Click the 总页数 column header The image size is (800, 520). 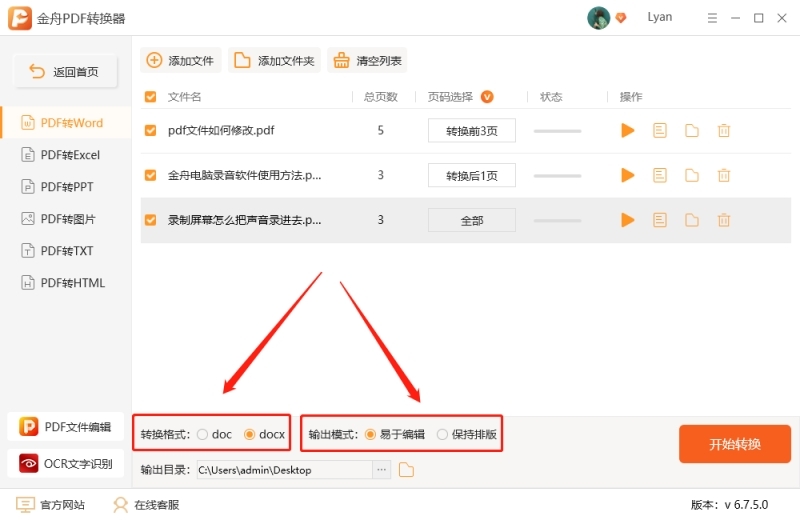pos(380,97)
